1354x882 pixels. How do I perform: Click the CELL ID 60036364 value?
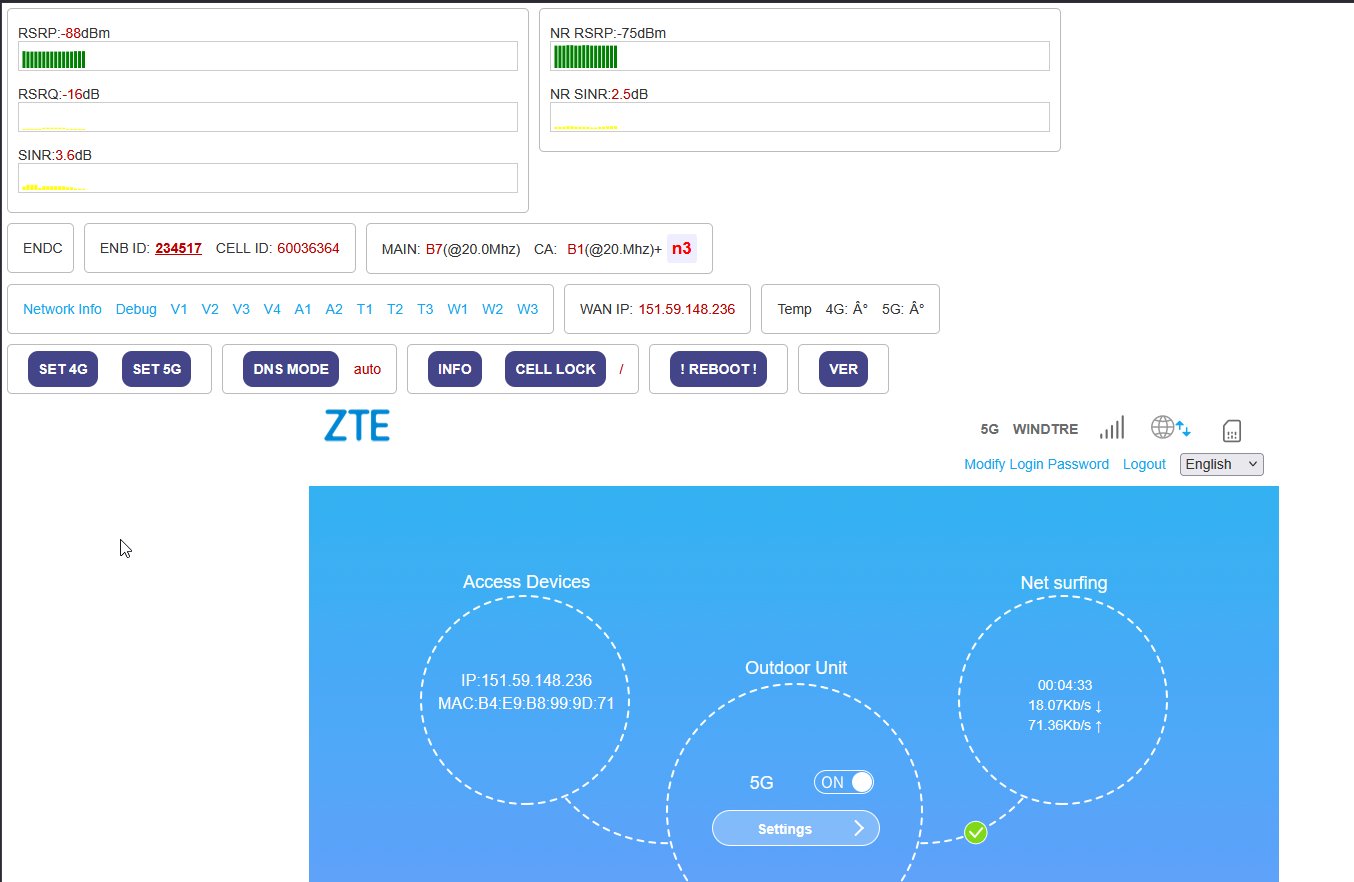[308, 248]
